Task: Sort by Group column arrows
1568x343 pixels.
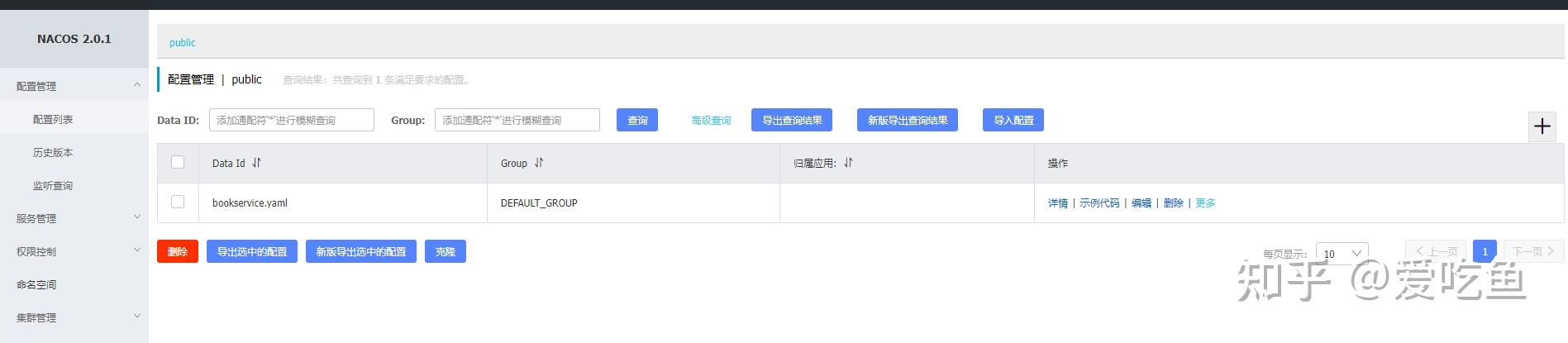Action: click(539, 163)
